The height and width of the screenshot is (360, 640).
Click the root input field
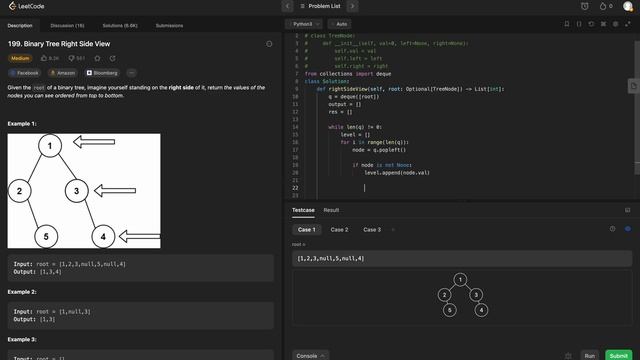point(462,258)
